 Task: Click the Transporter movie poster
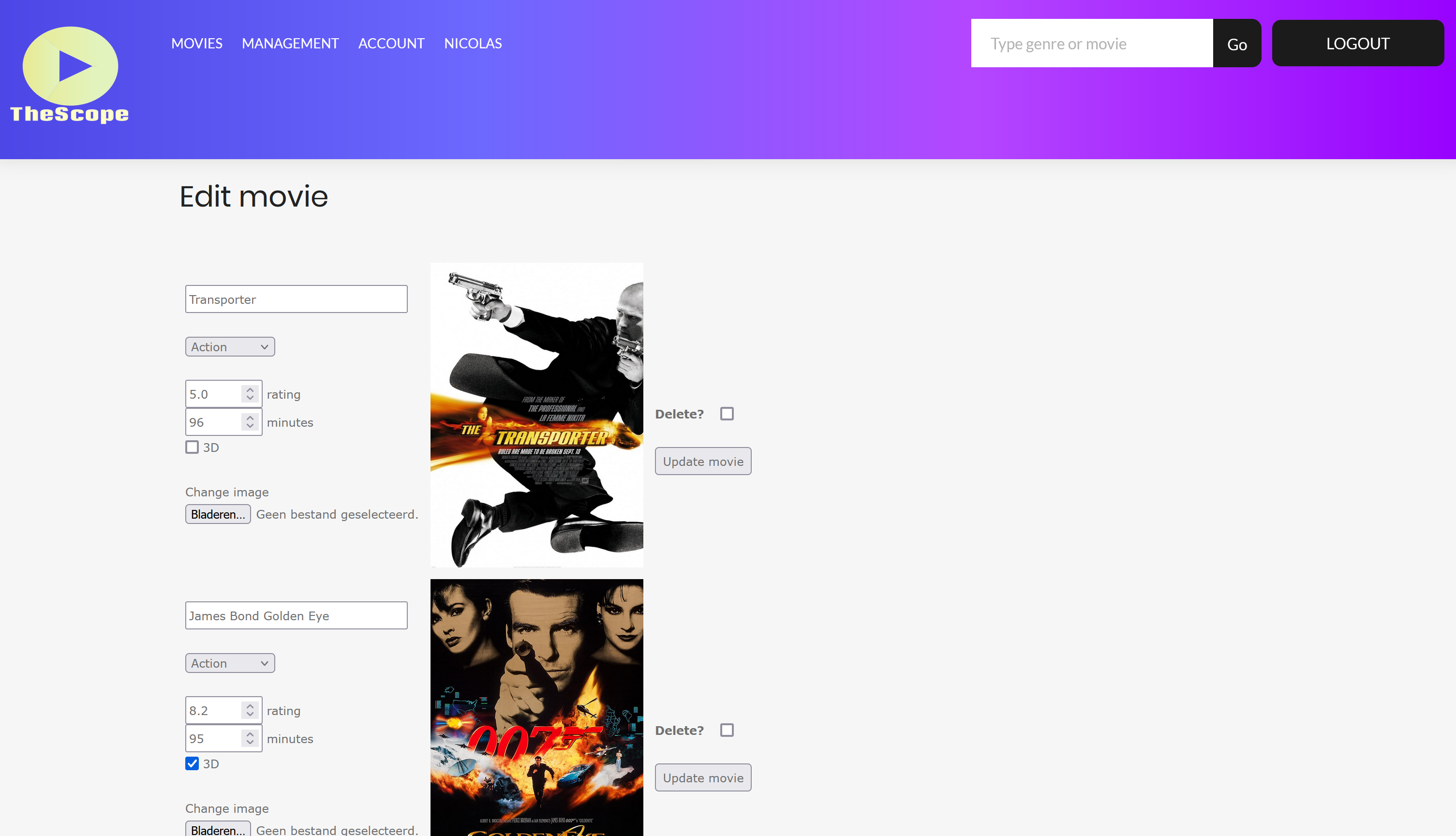(x=536, y=415)
